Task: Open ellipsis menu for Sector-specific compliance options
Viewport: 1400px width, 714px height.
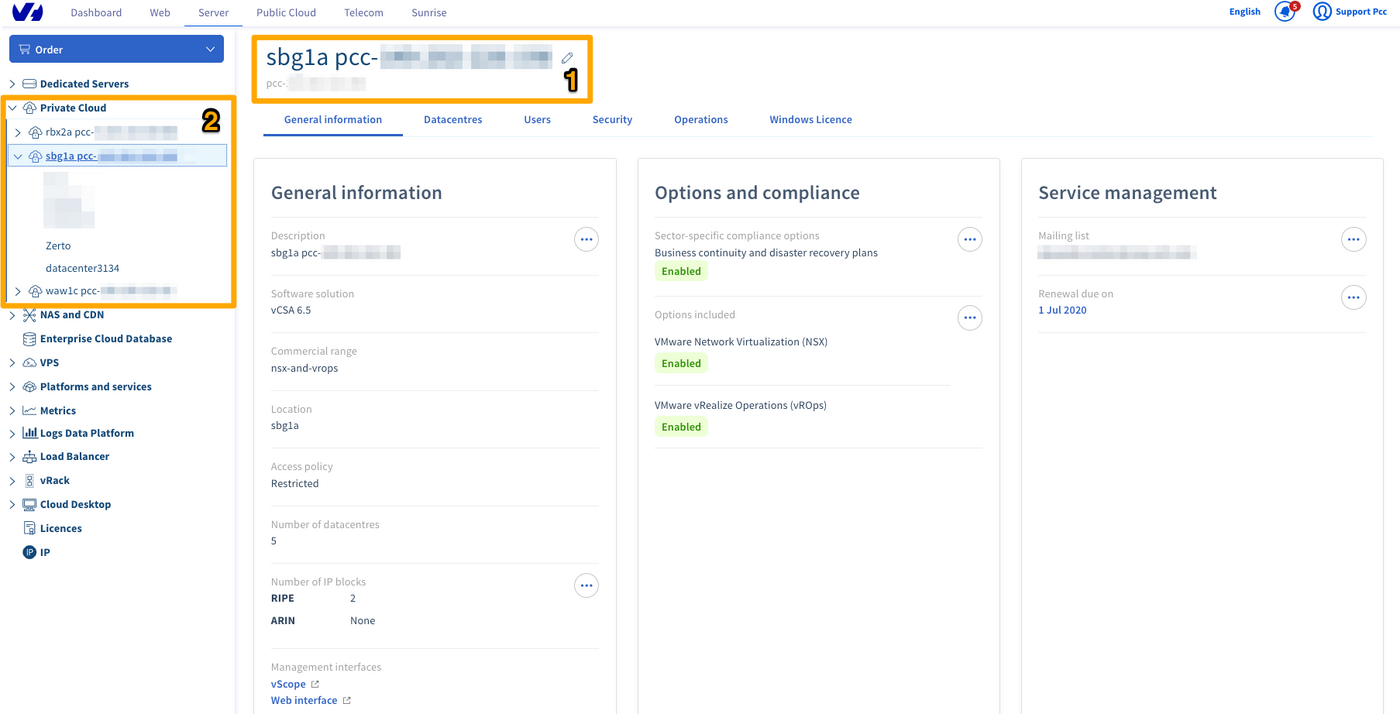Action: (x=969, y=240)
